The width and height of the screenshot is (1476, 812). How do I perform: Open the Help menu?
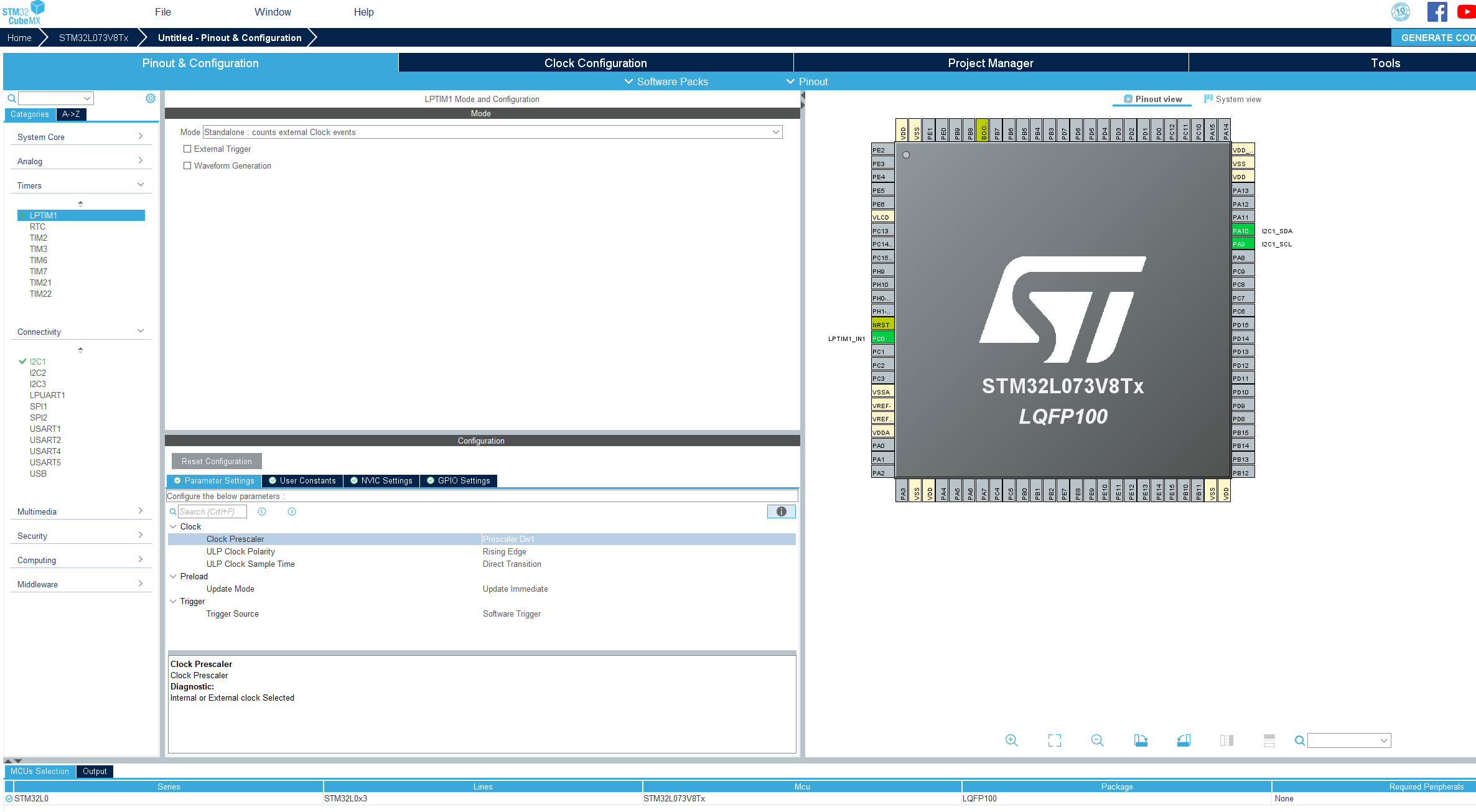click(364, 12)
